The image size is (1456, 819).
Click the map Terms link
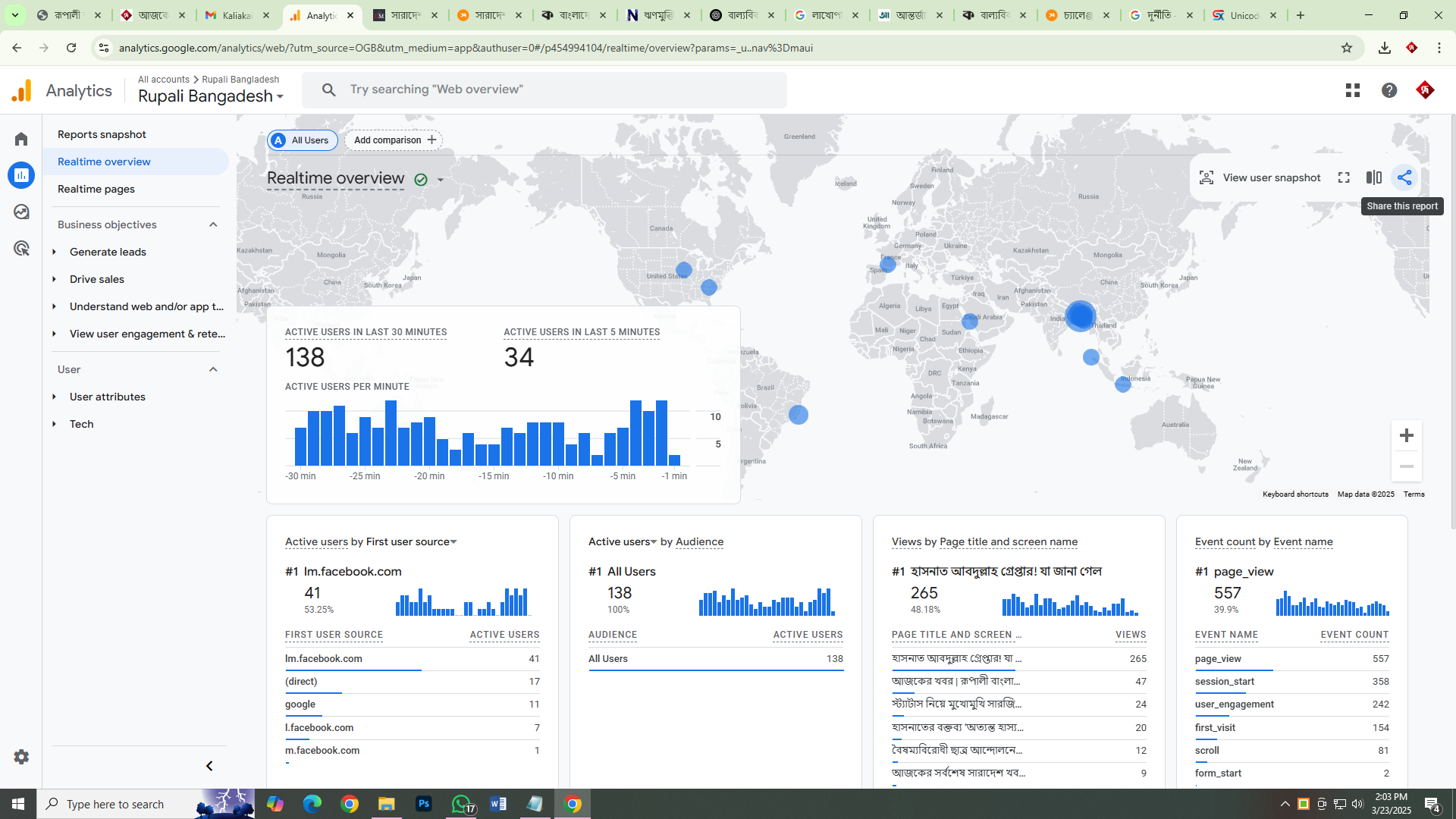pos(1414,494)
